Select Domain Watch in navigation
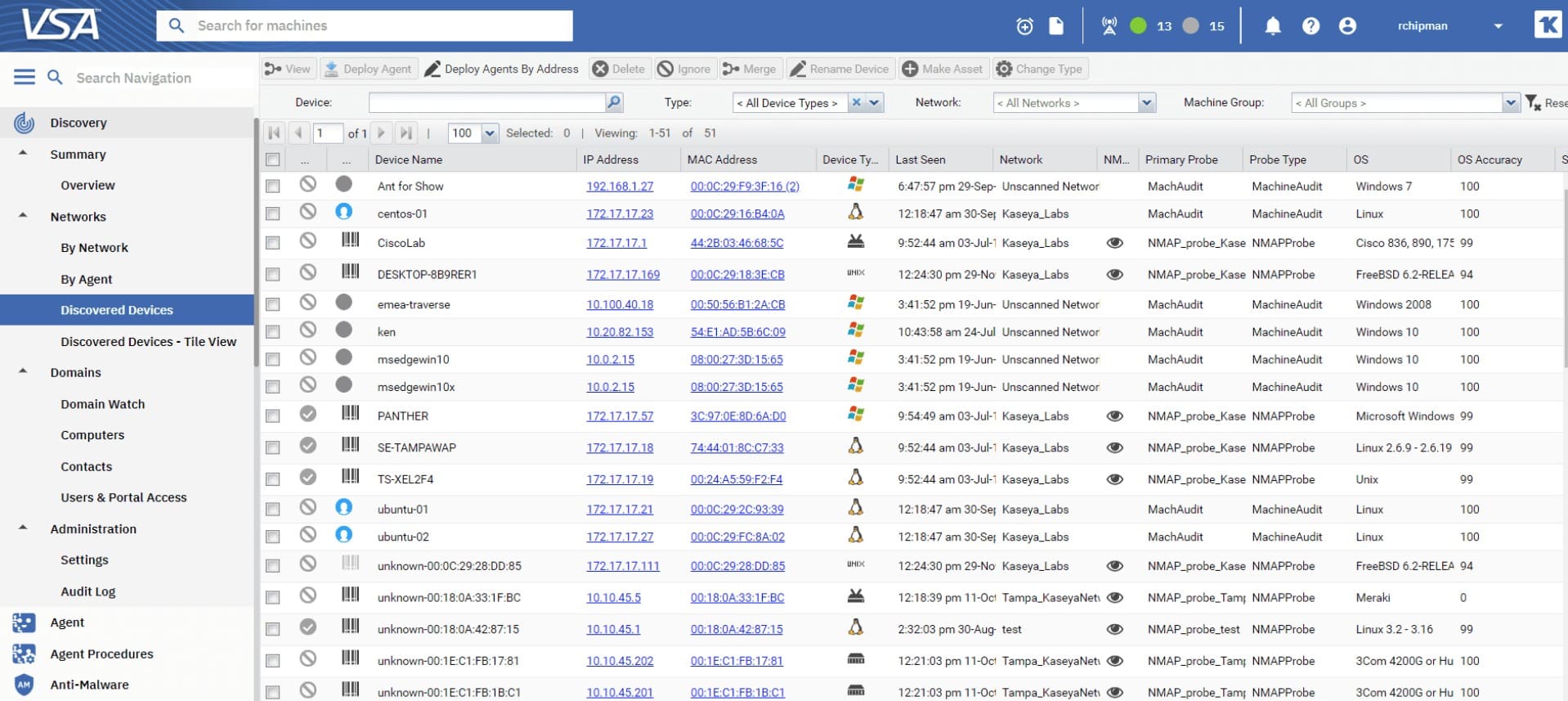The height and width of the screenshot is (701, 1568). tap(102, 404)
